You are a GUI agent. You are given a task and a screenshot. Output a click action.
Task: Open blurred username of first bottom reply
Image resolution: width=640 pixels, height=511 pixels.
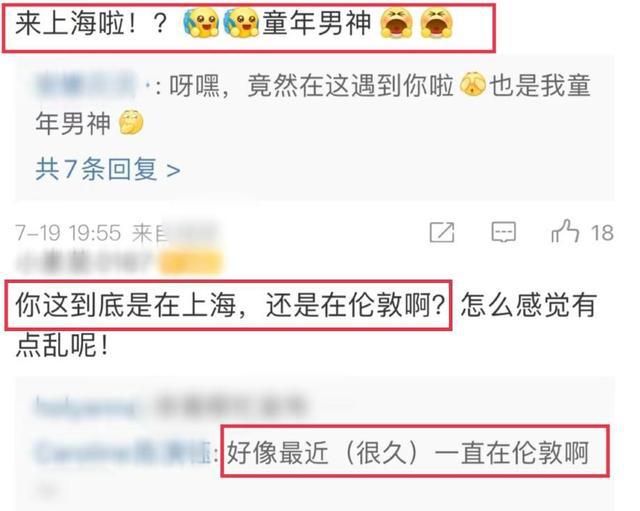(x=86, y=406)
